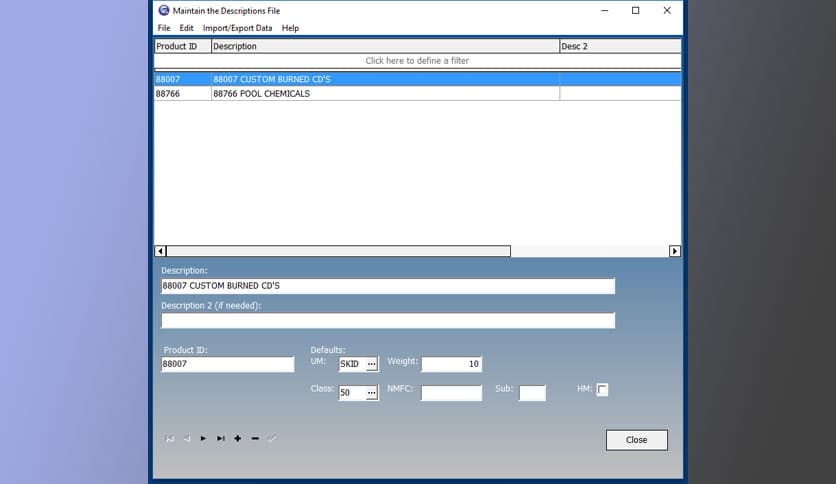Toggle the HM checkbox
Viewport: 836px width, 484px height.
point(602,390)
